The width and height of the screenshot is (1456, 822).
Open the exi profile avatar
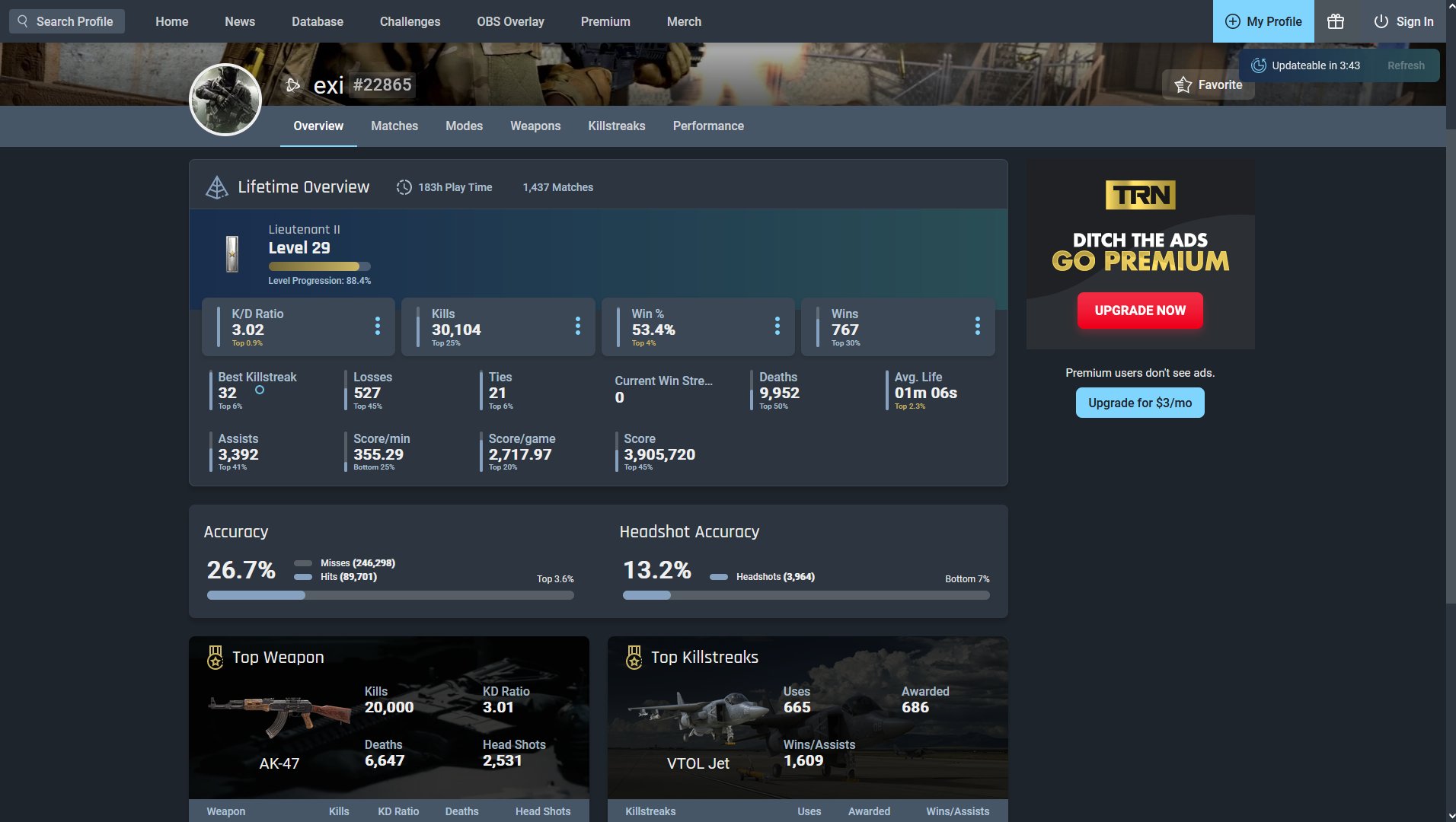(x=225, y=100)
